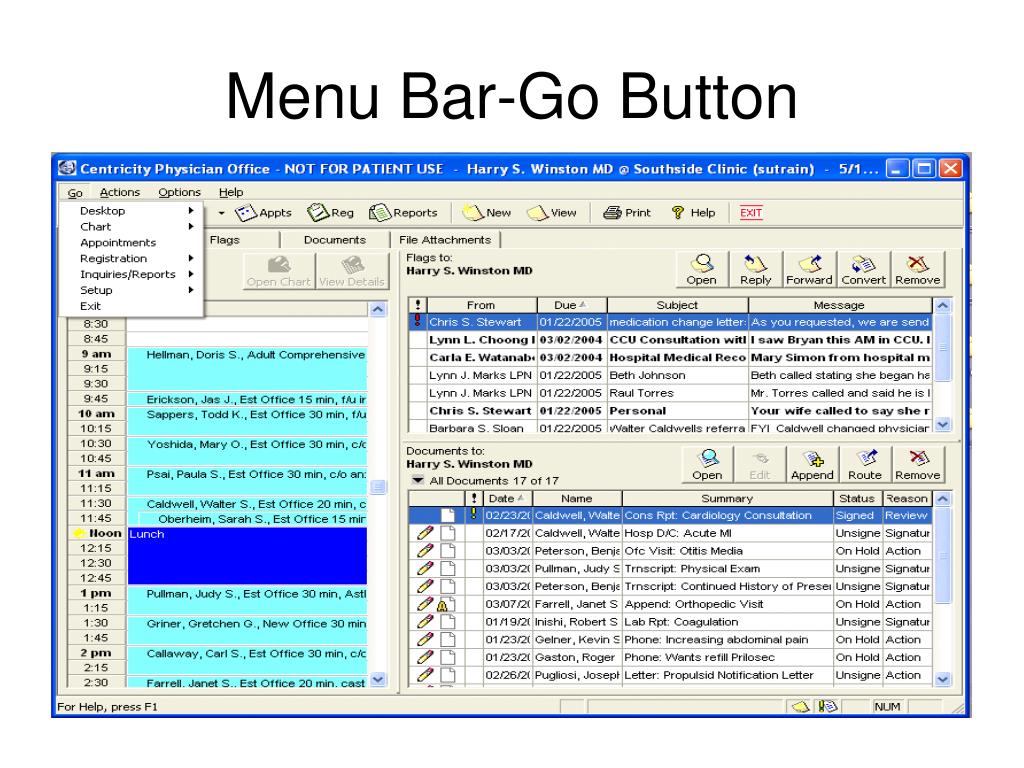Click flags list scrollbar down arrow
The height and width of the screenshot is (768, 1024).
(x=942, y=424)
